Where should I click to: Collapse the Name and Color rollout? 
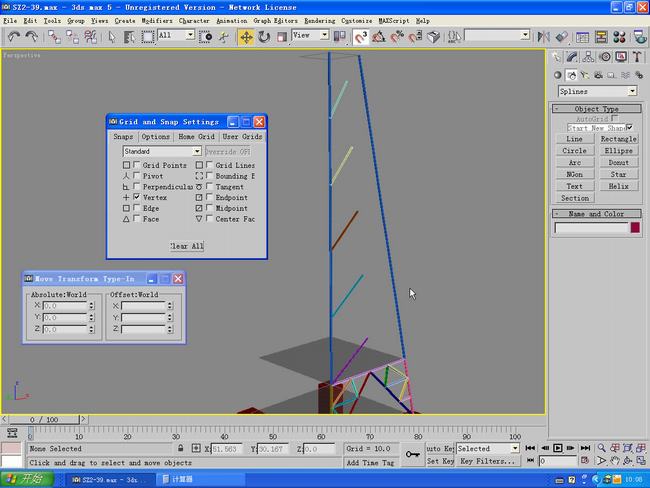(x=597, y=214)
